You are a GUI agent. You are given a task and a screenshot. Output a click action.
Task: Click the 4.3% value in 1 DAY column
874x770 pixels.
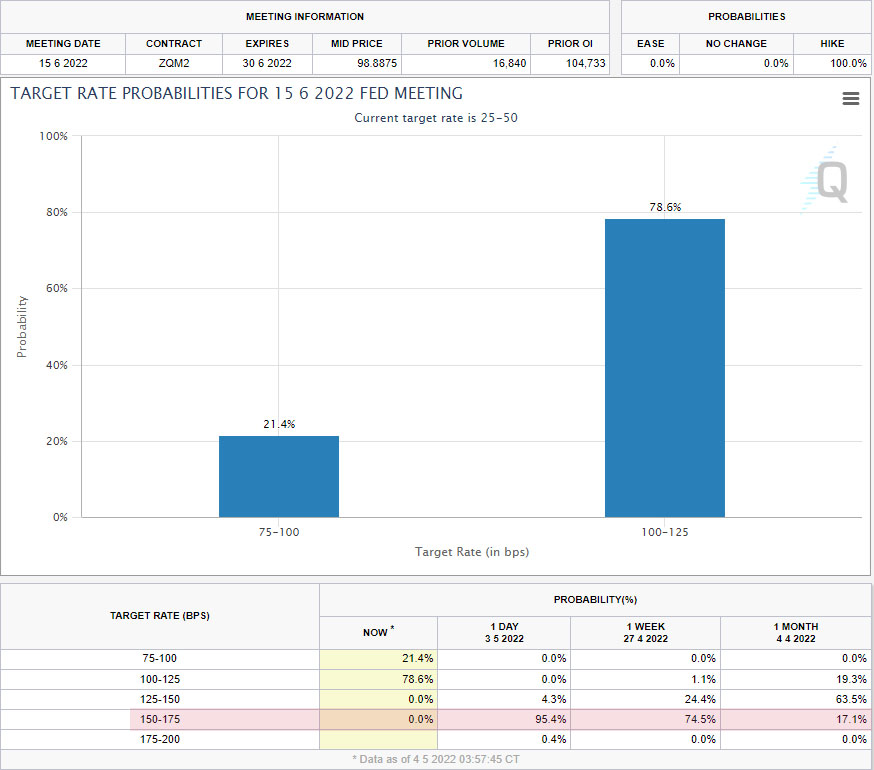553,699
